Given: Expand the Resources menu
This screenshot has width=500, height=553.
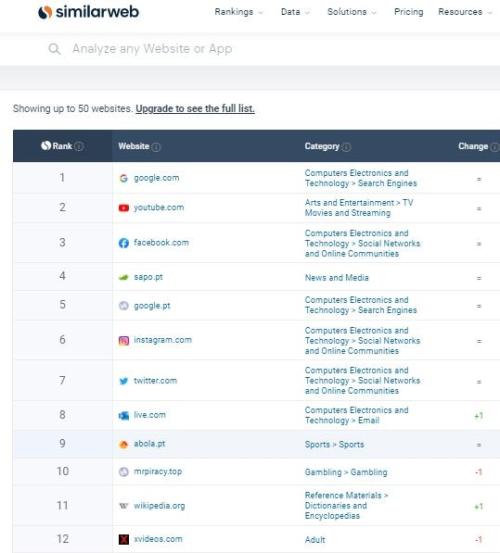Looking at the screenshot, I should [x=465, y=12].
